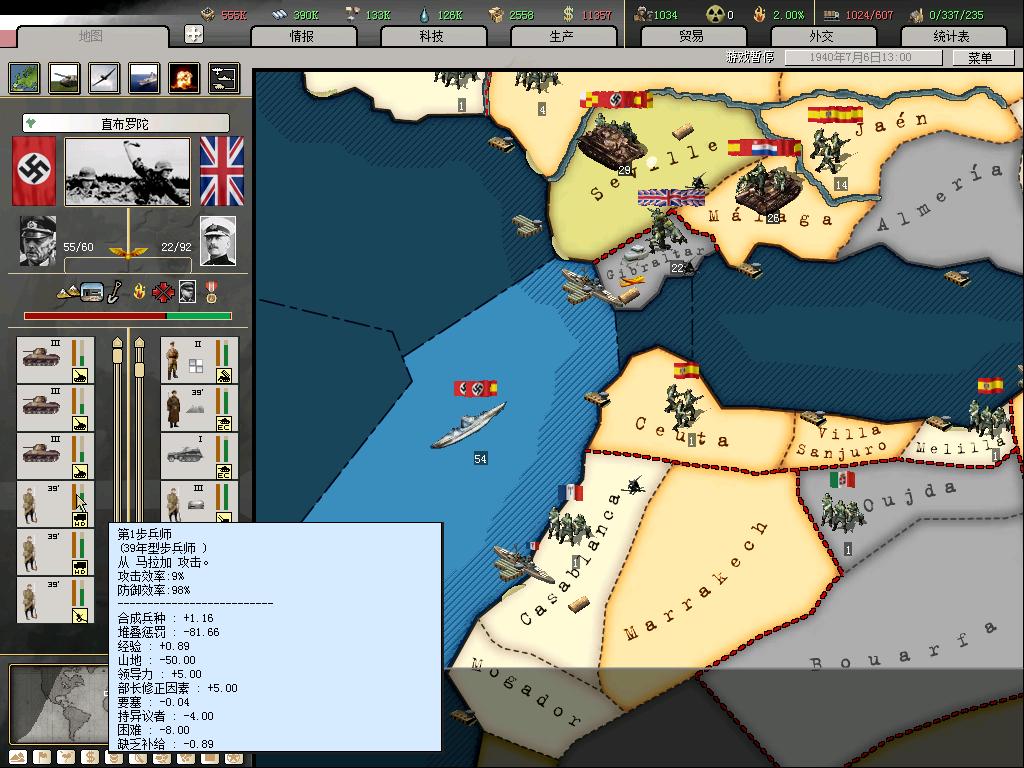
Task: Click the shovel dig-in modifier icon
Action: (114, 292)
